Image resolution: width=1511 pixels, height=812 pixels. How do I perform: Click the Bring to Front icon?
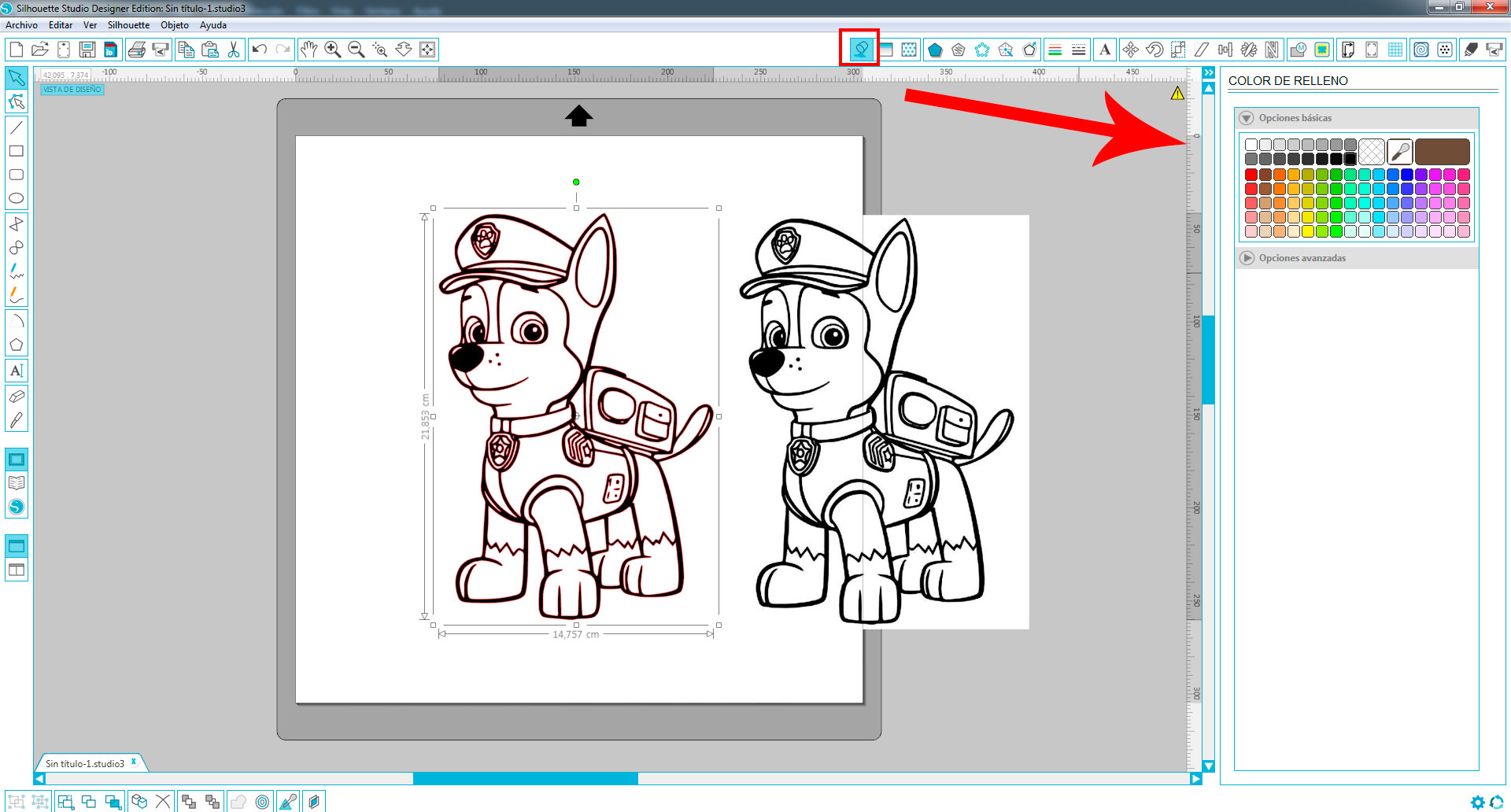[188, 802]
